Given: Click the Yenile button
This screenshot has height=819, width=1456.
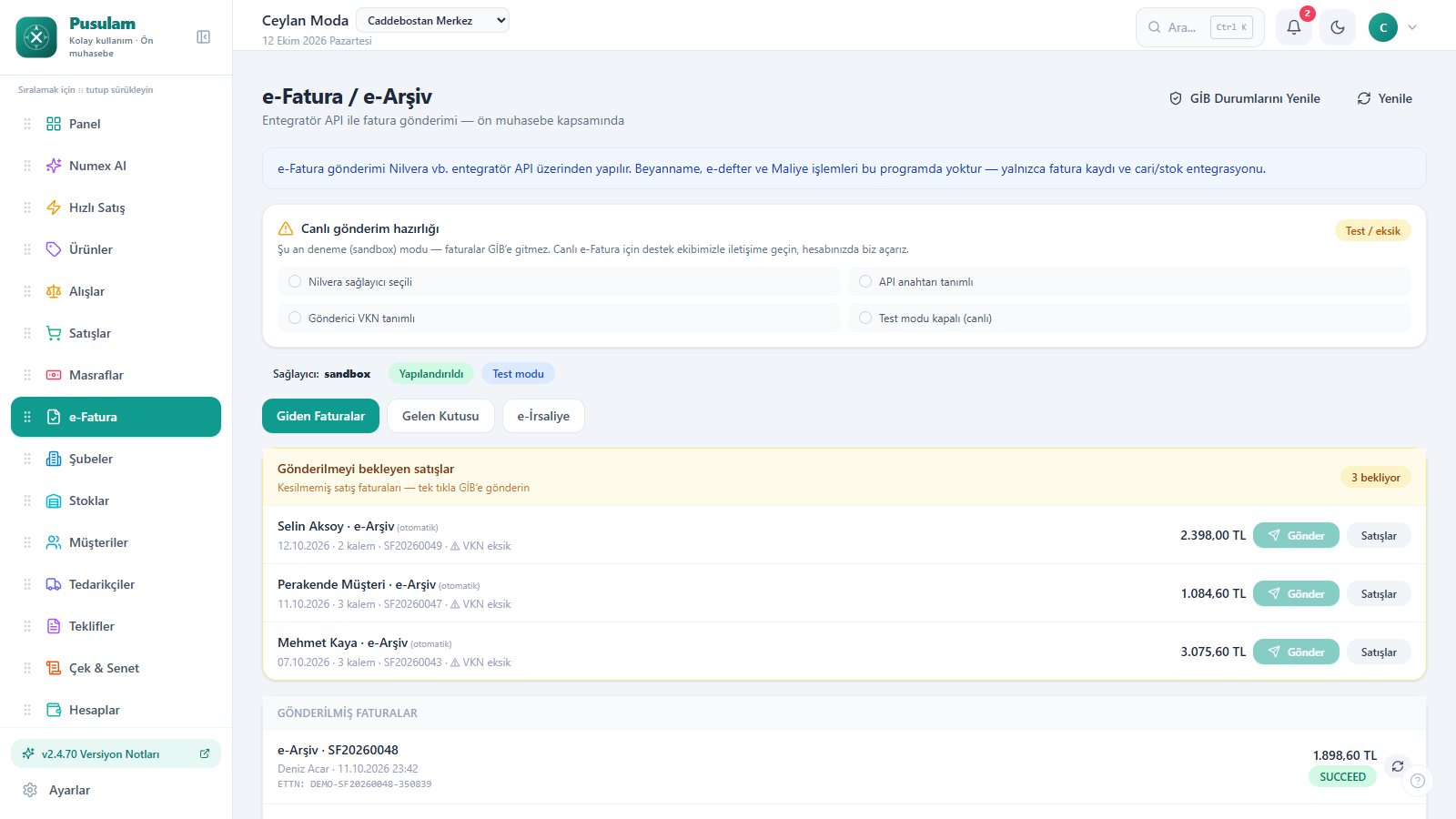Looking at the screenshot, I should [x=1385, y=98].
